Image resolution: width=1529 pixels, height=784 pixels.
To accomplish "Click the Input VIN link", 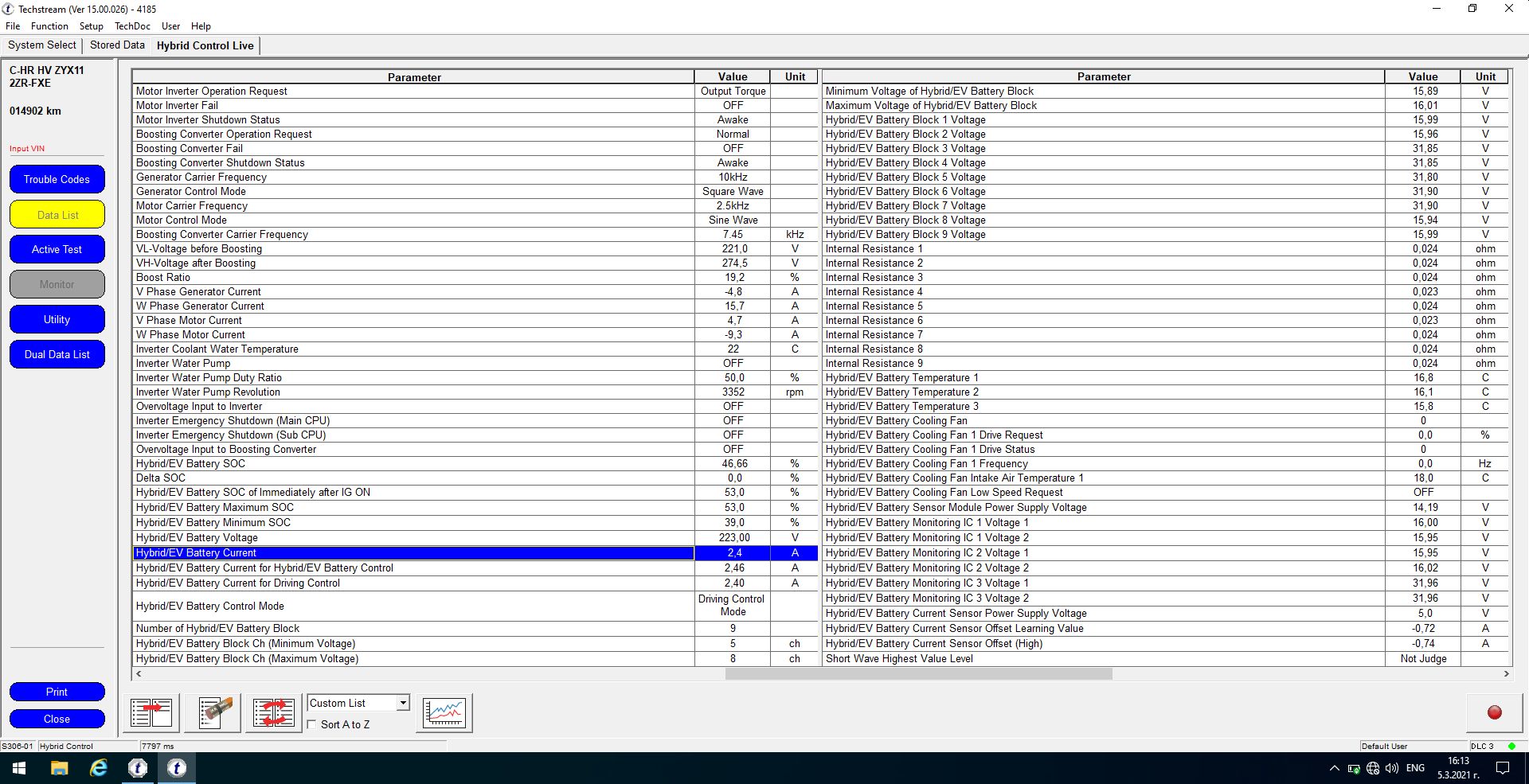I will pyautogui.click(x=27, y=149).
